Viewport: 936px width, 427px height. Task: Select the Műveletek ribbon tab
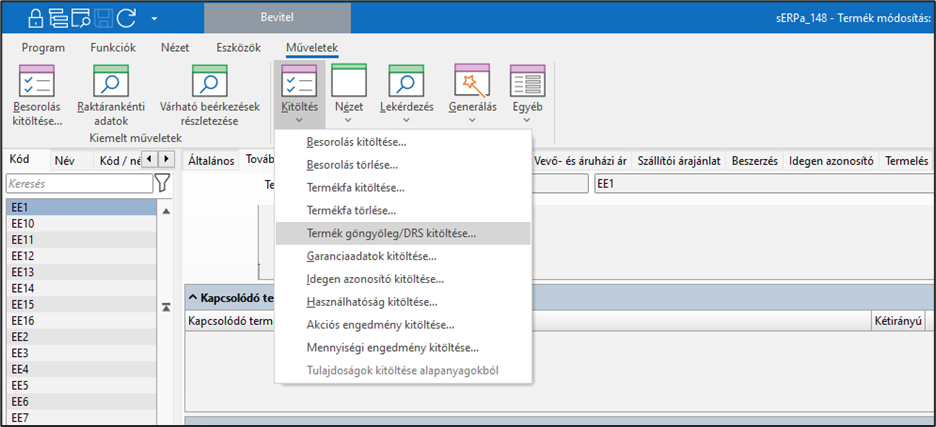[x=312, y=48]
